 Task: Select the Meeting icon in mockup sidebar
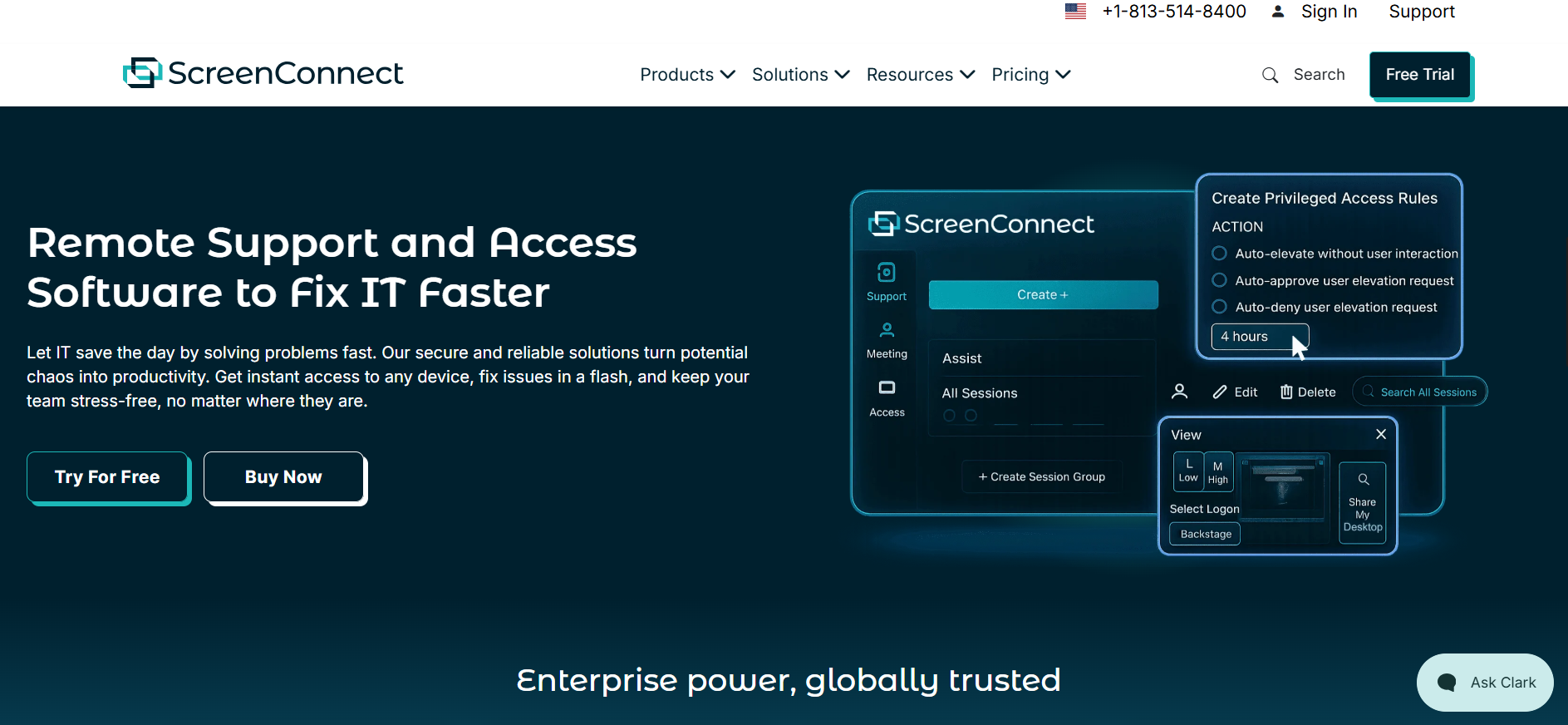pyautogui.click(x=887, y=330)
